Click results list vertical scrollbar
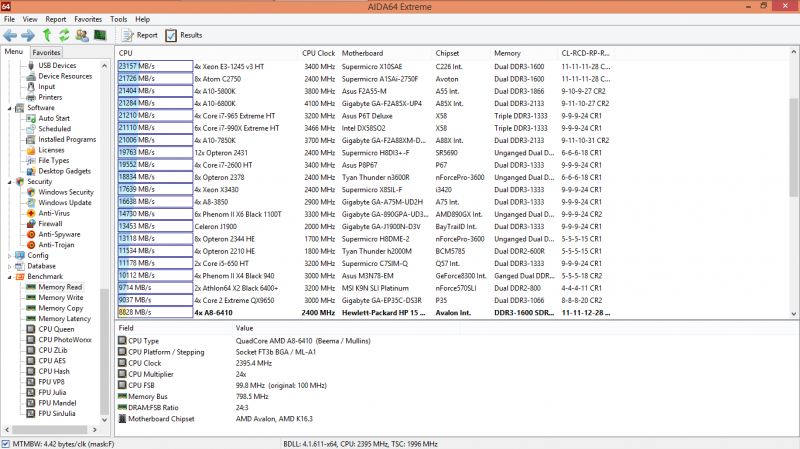 coord(794,183)
